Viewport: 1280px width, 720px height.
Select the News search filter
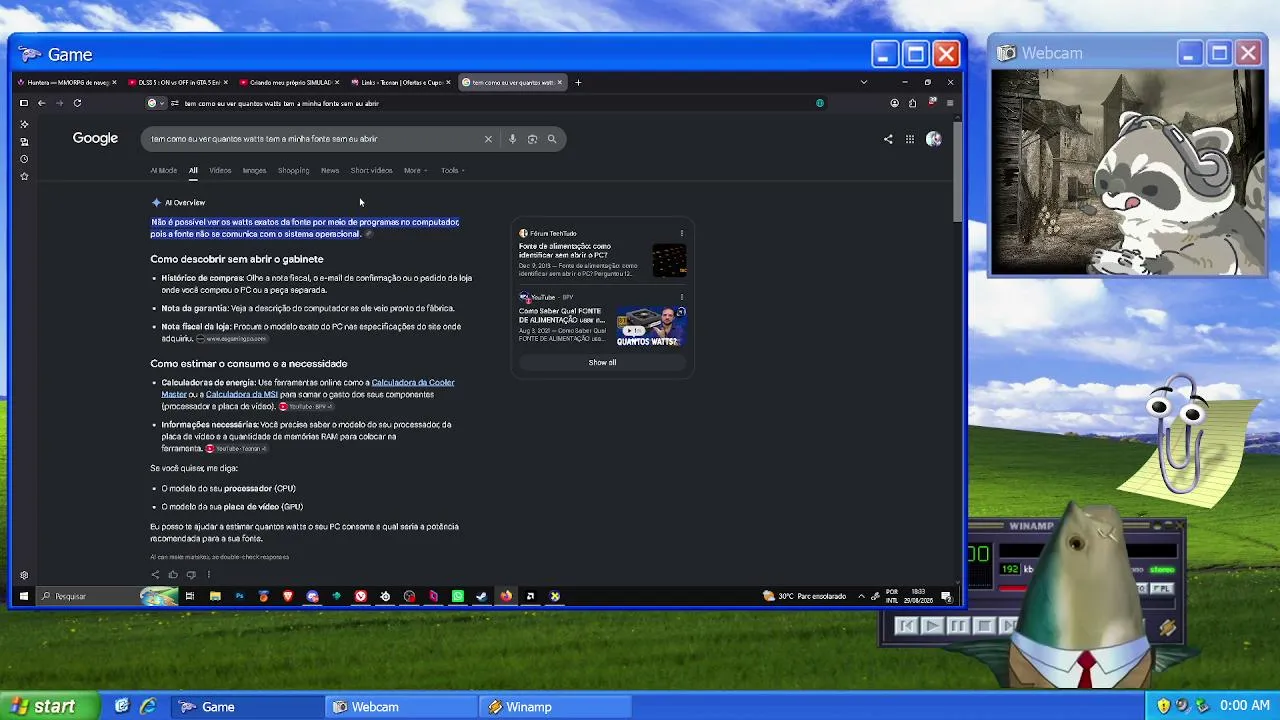click(x=330, y=170)
